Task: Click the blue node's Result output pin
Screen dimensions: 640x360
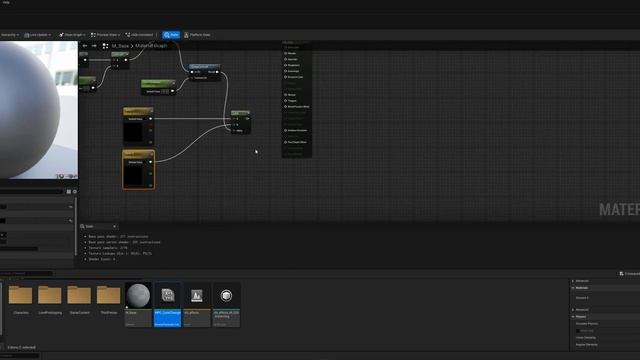Action: tap(217, 72)
